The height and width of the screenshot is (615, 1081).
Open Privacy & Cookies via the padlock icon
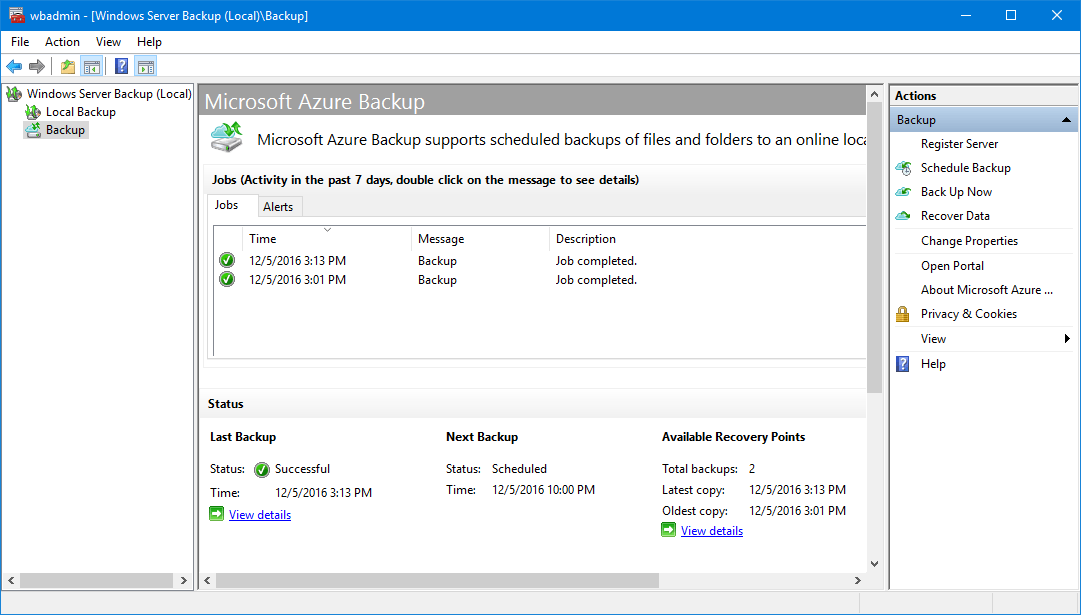tap(903, 313)
